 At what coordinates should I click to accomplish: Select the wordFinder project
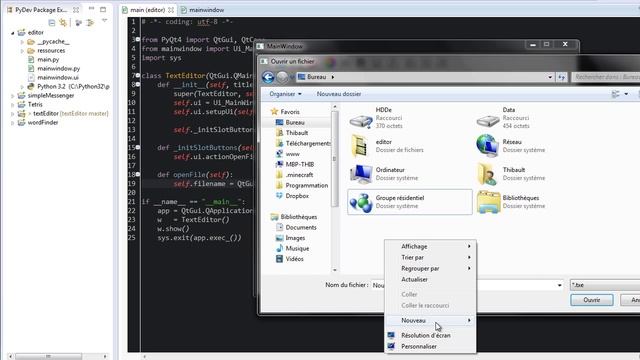pyautogui.click(x=43, y=122)
